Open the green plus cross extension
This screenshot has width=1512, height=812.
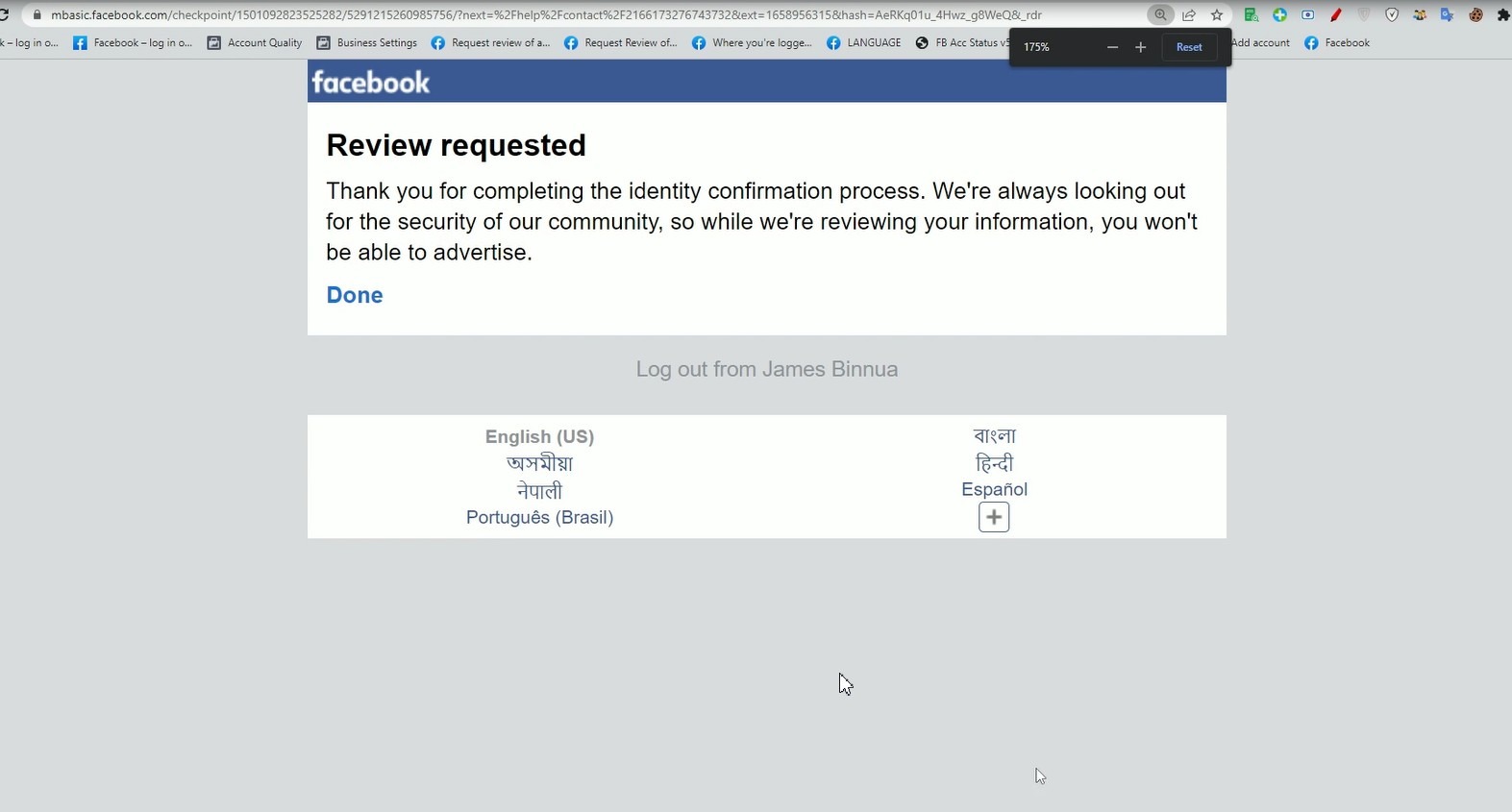1279,15
